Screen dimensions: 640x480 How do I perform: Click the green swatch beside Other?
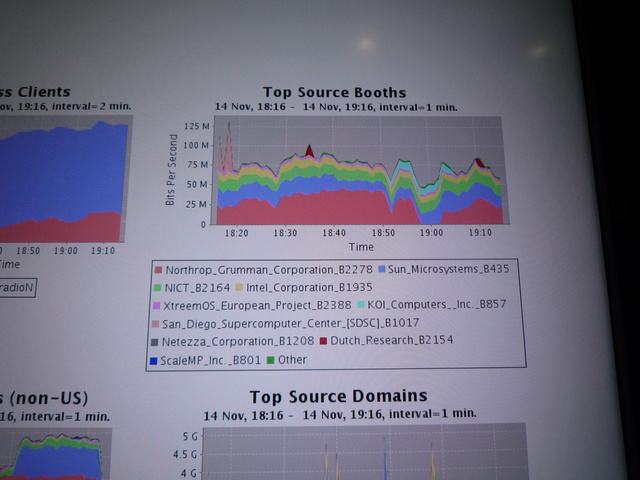point(270,360)
